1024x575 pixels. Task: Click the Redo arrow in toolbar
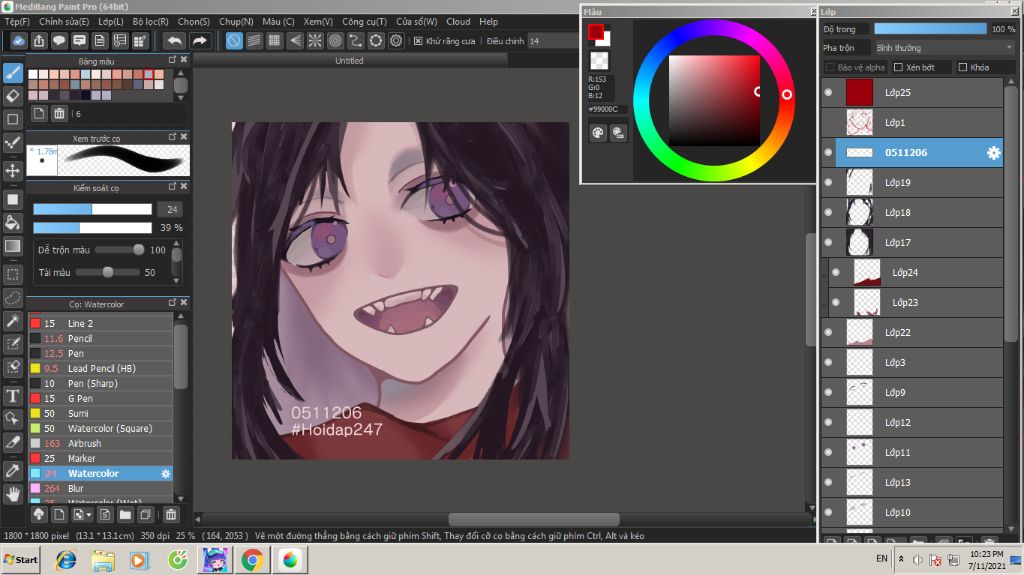[199, 41]
